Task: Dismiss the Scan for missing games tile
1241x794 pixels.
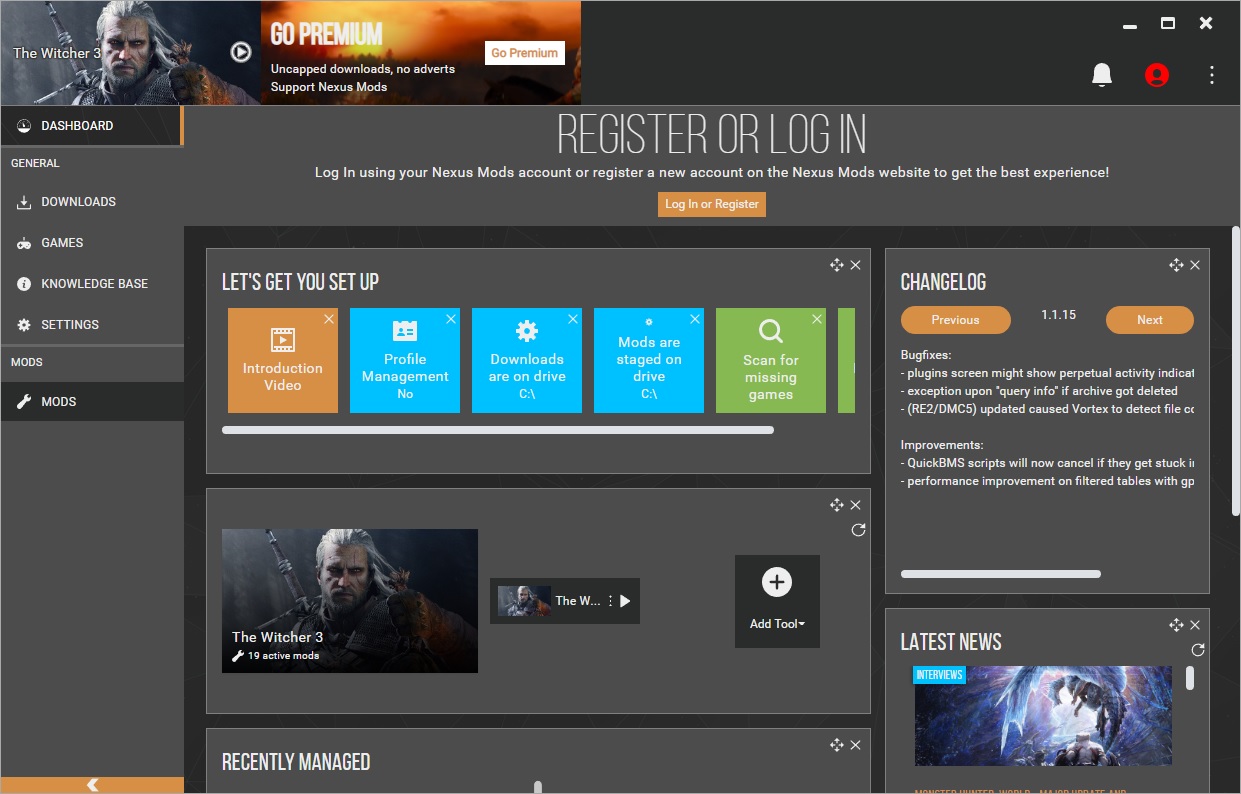Action: click(x=817, y=319)
